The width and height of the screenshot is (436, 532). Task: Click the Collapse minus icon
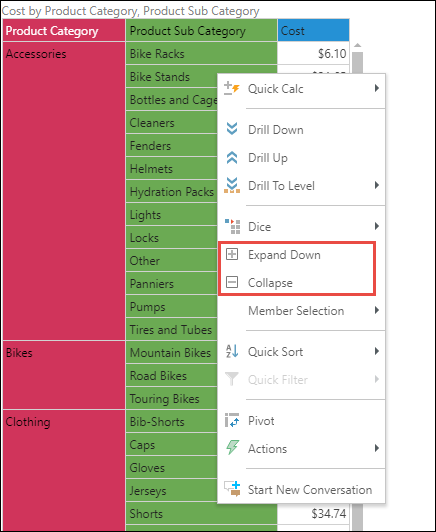(x=232, y=282)
